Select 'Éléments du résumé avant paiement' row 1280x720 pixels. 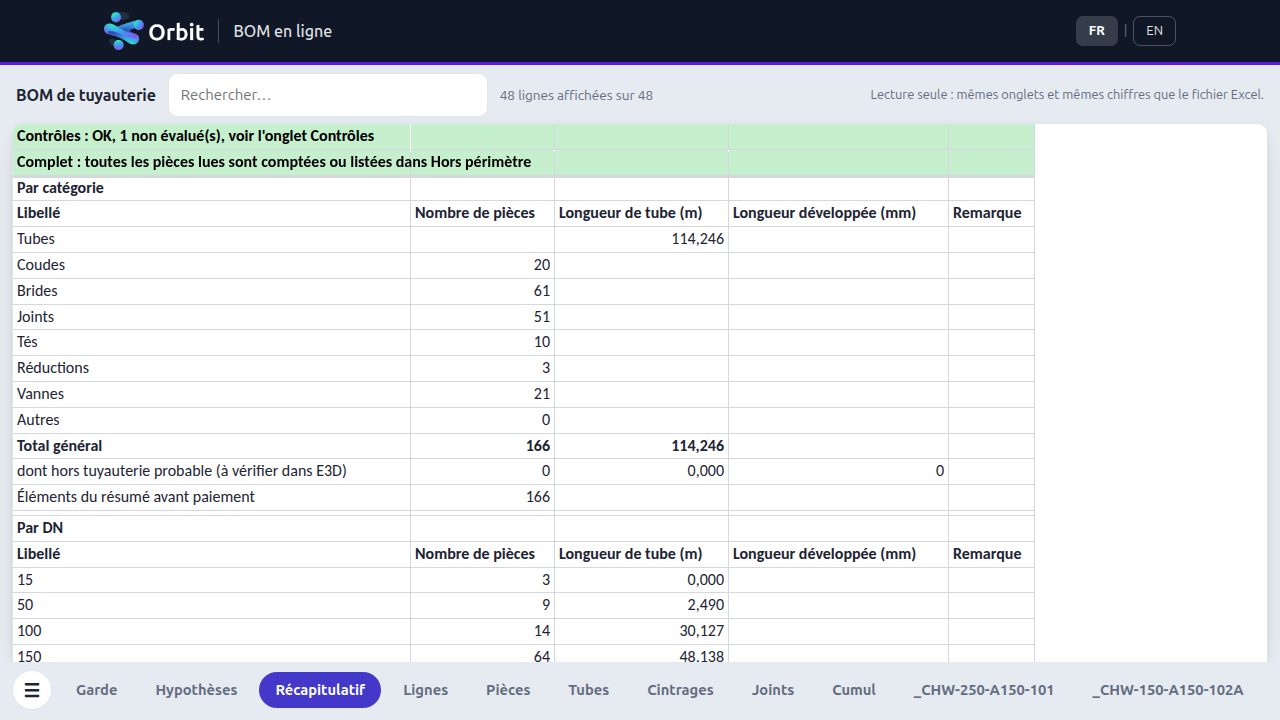point(523,497)
